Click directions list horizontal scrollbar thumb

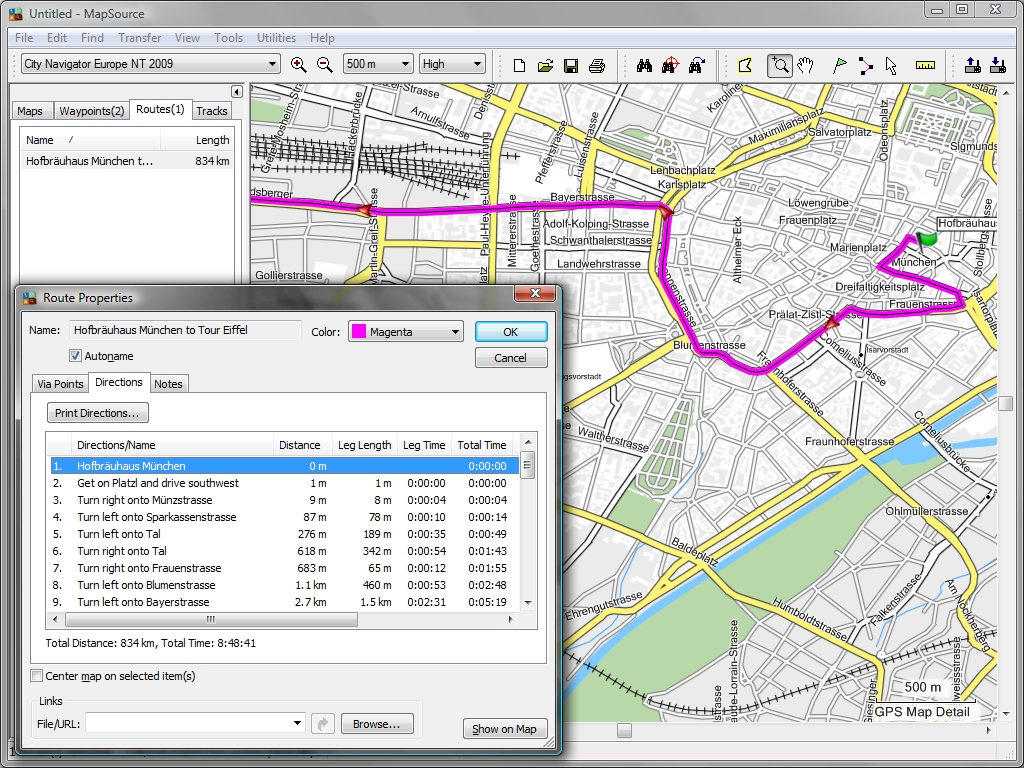click(212, 619)
